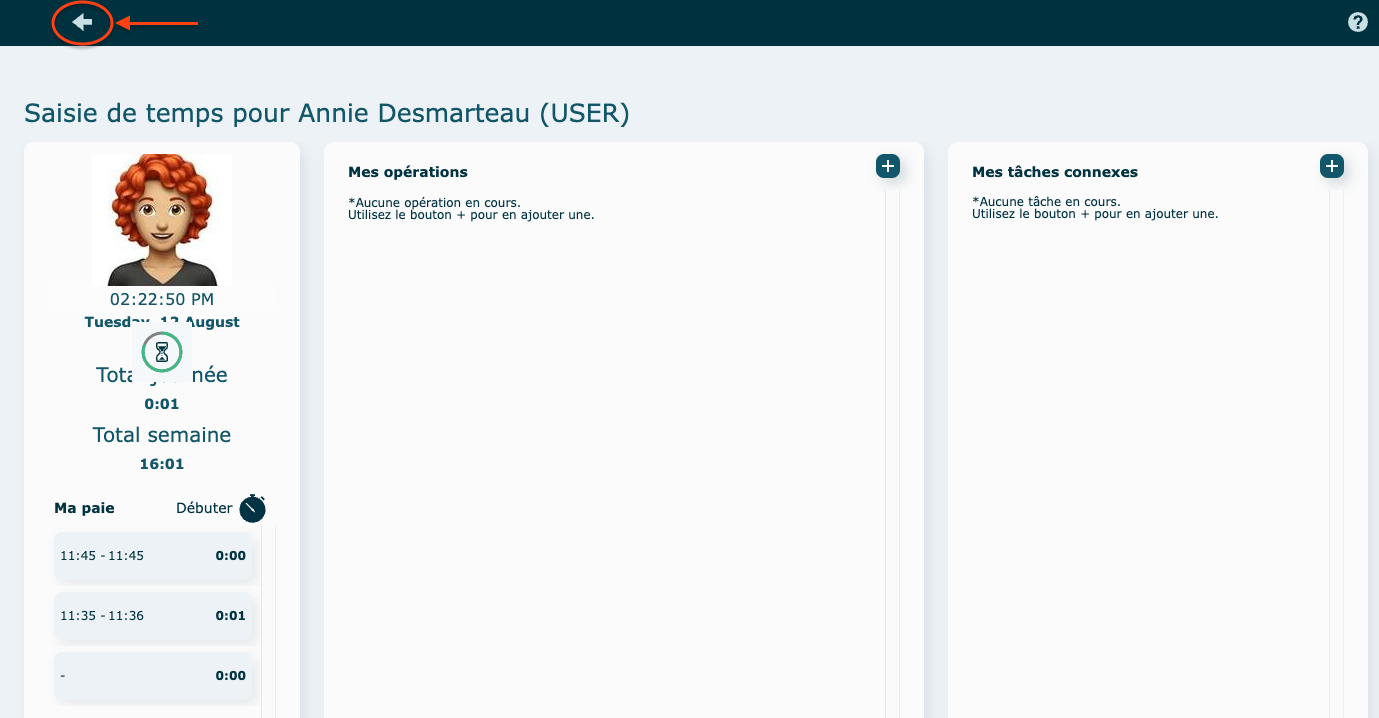Select the empty dash pay entry
Image resolution: width=1379 pixels, height=718 pixels.
pyautogui.click(x=153, y=676)
